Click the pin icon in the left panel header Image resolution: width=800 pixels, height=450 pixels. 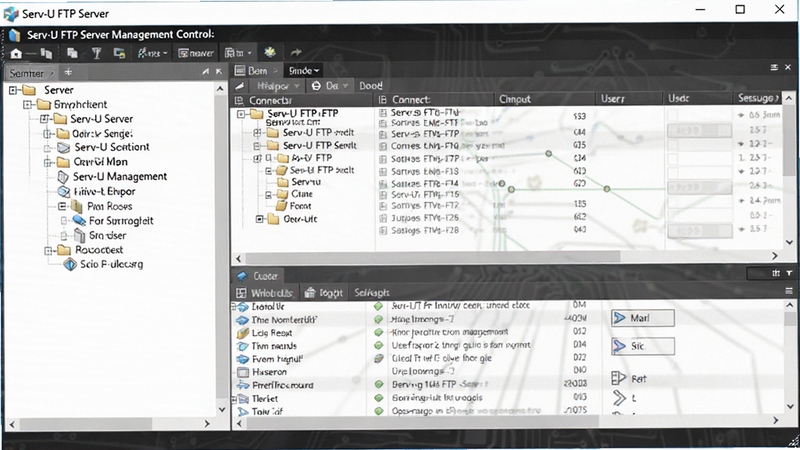tap(205, 72)
